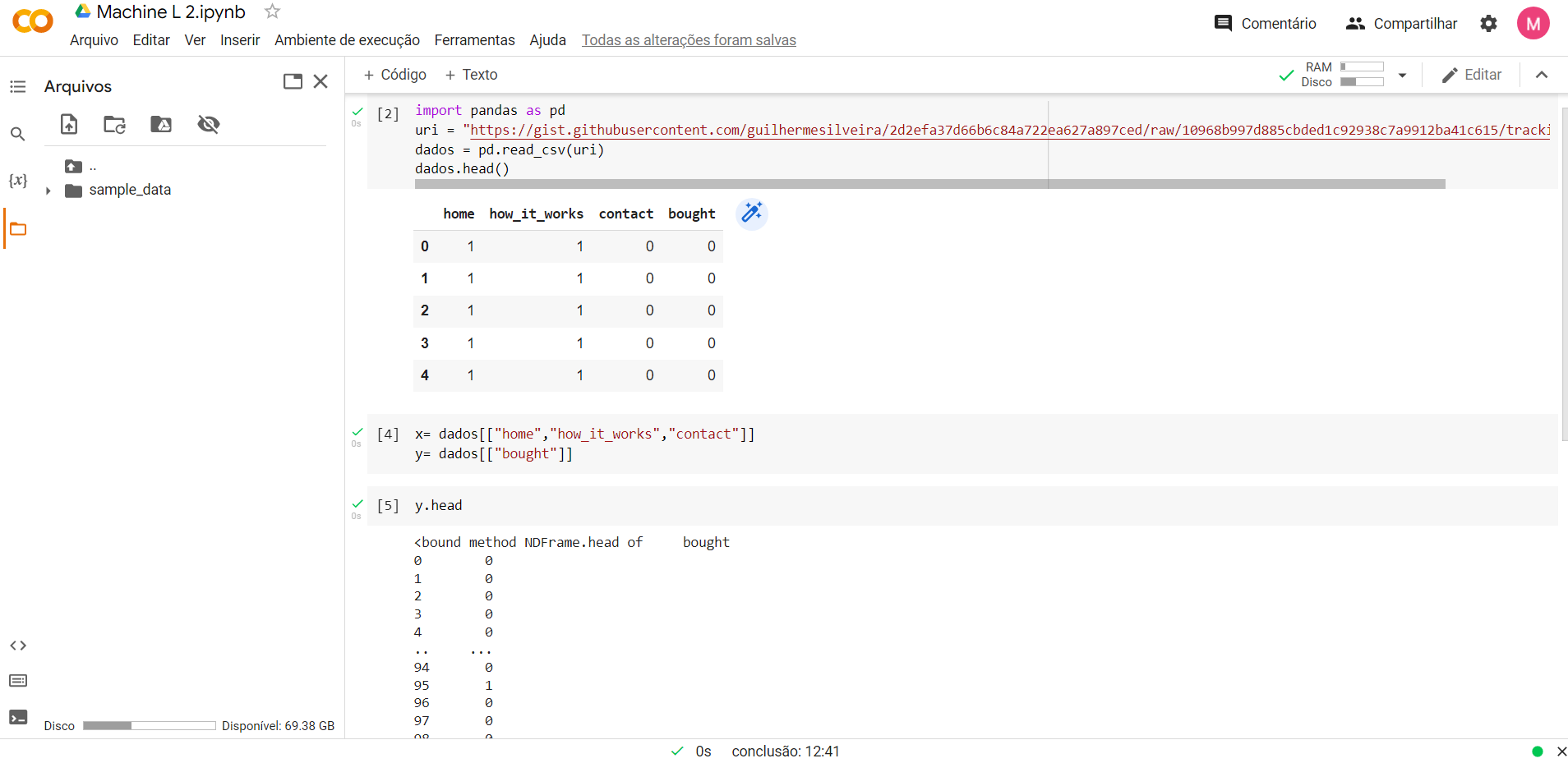Click the 'bought' column header in table
The width and height of the screenshot is (1568, 763).
(691, 214)
